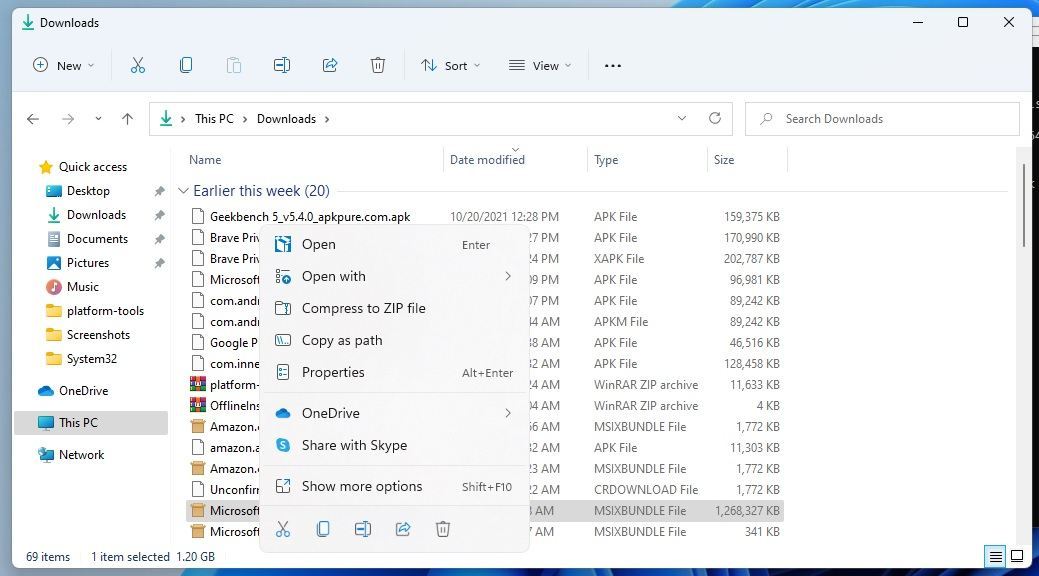Click the Delete trash icon in the top toolbar

point(378,65)
